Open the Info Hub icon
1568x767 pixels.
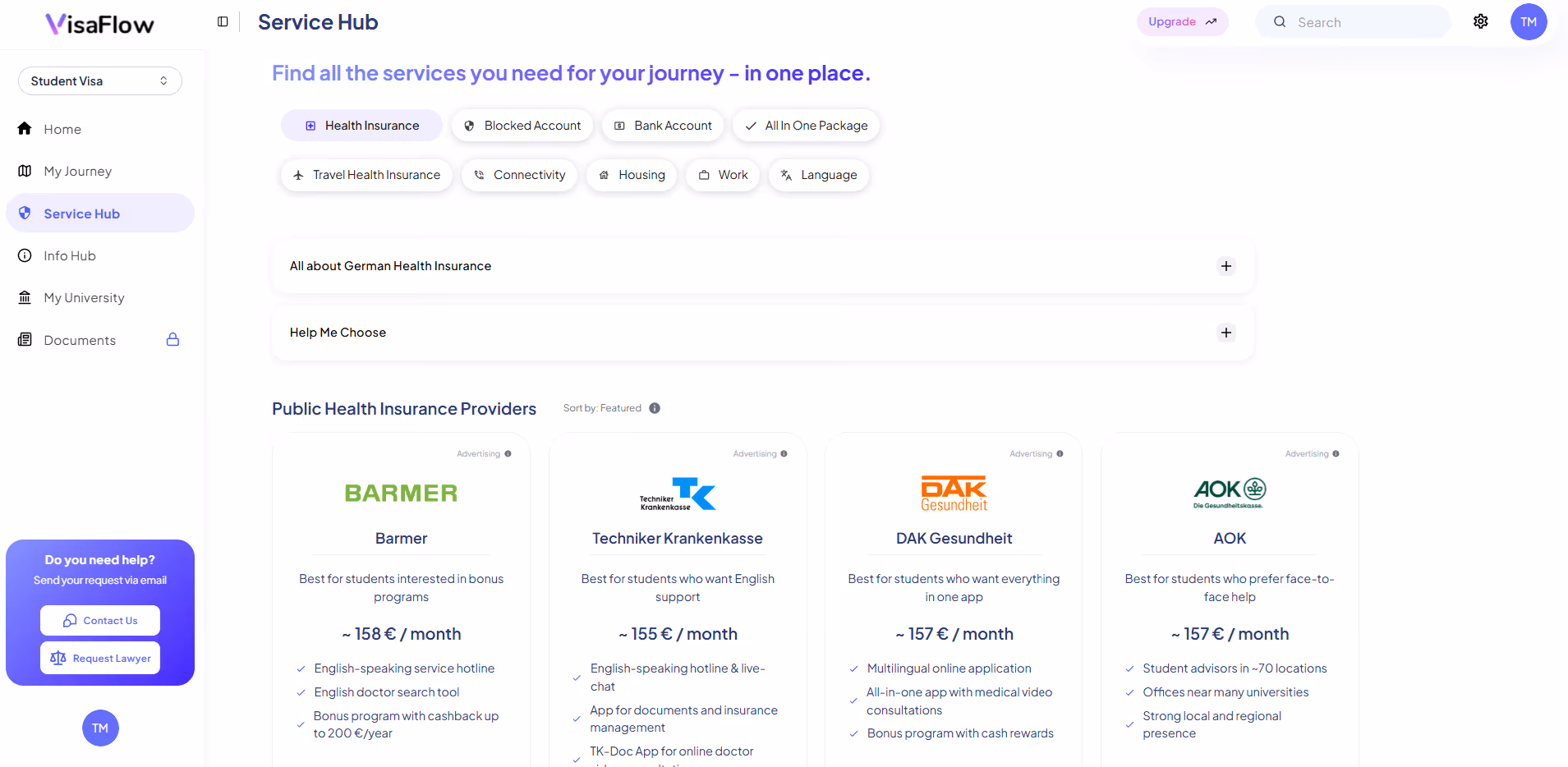[x=25, y=255]
